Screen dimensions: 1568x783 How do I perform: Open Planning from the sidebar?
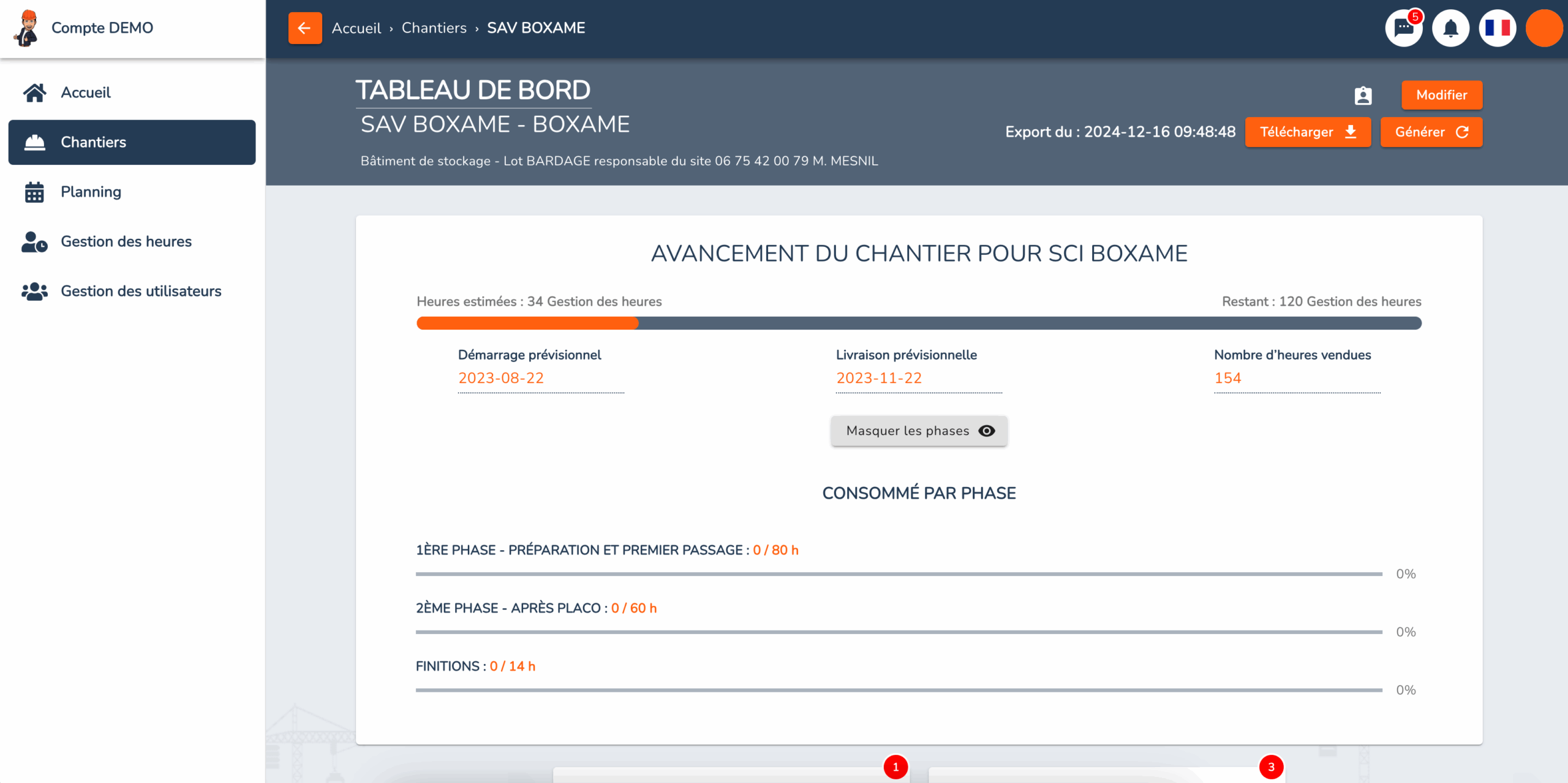(132, 192)
